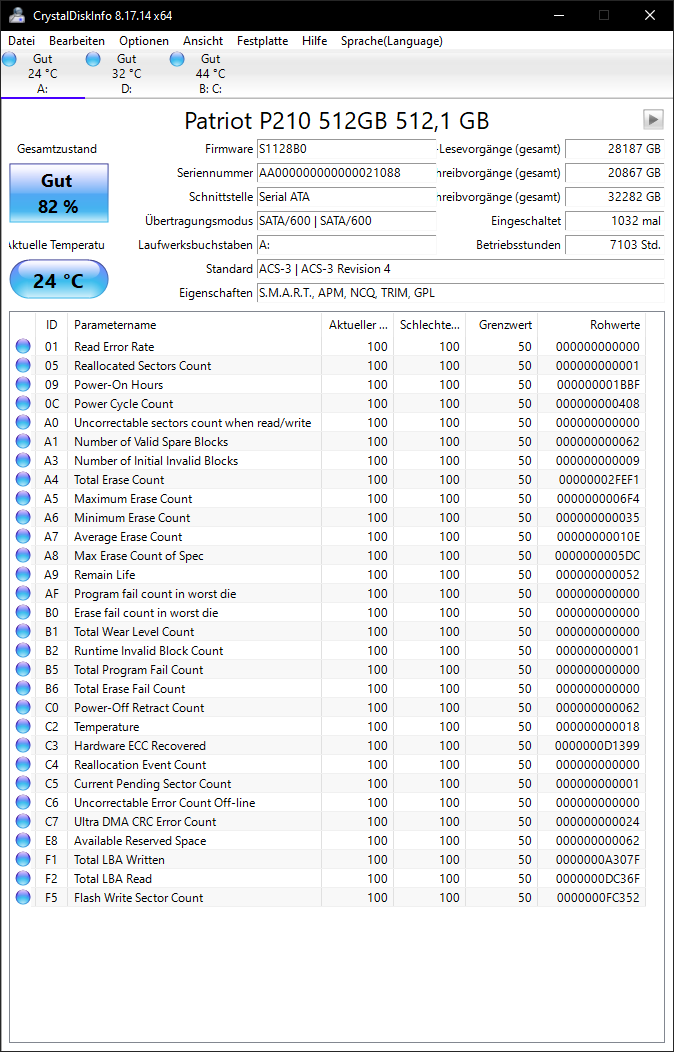
Task: Click the Grenzwert column header
Action: coord(502,325)
